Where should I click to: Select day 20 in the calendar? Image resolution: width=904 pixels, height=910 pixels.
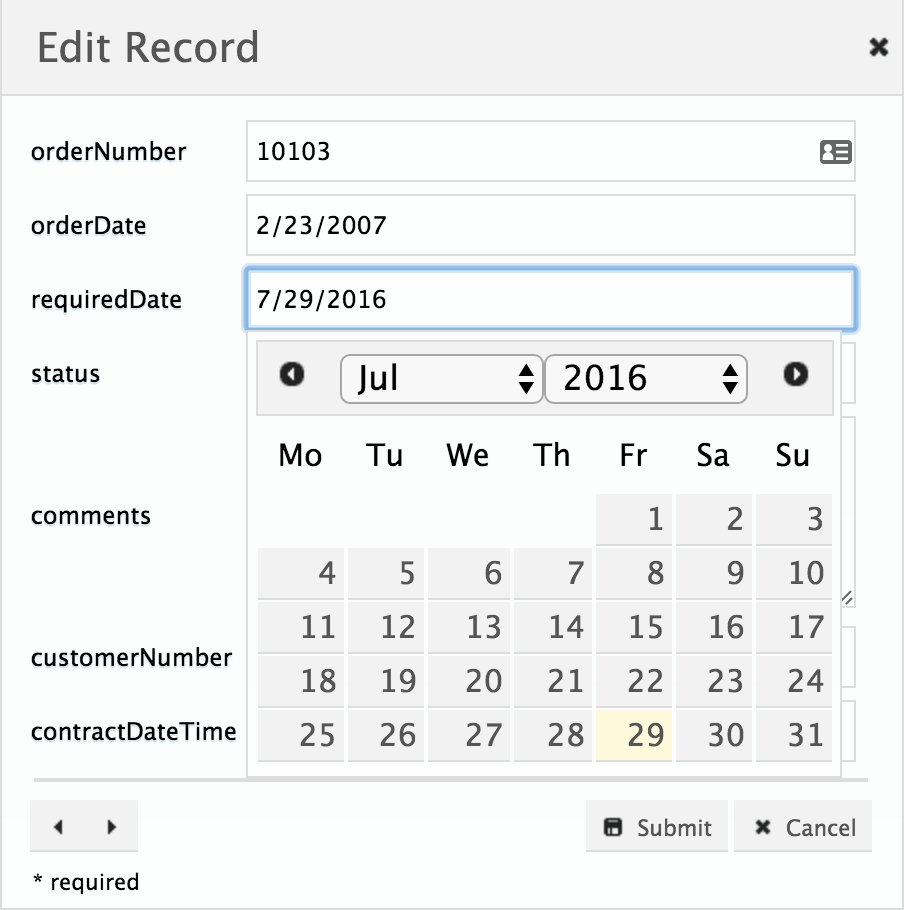469,681
